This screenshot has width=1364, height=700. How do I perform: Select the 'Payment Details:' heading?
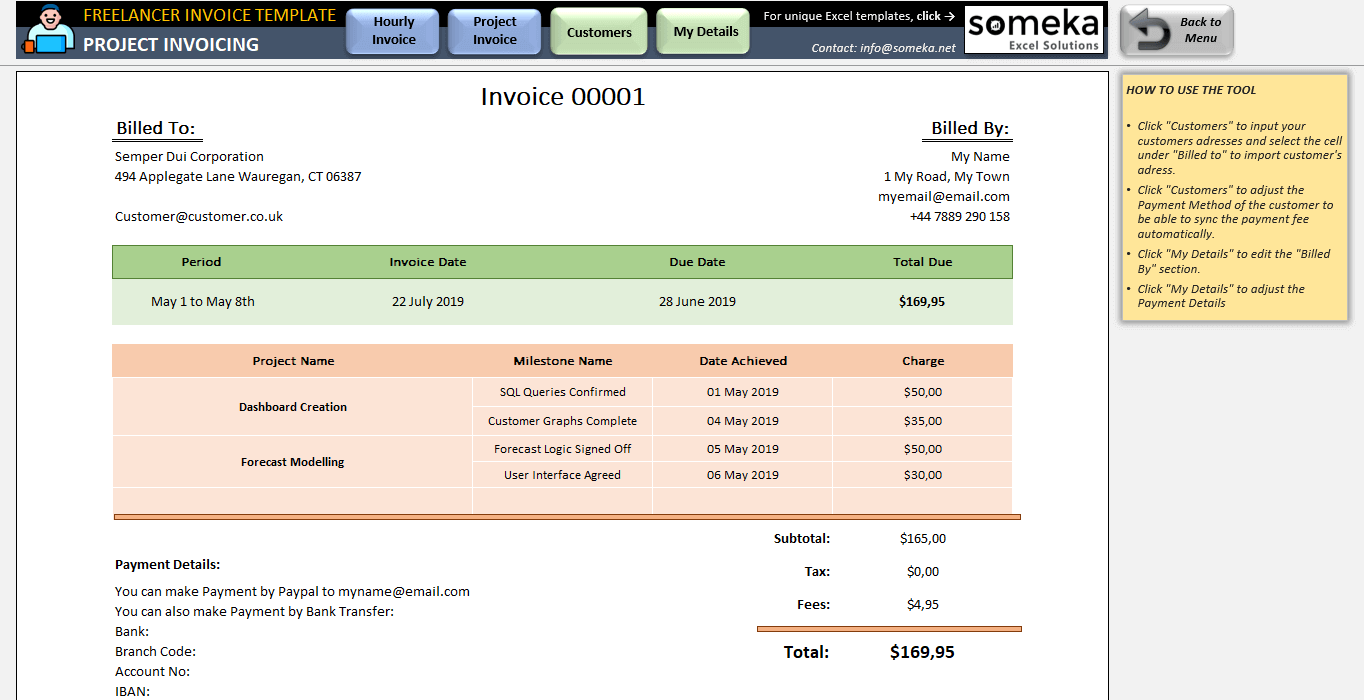[x=168, y=565]
